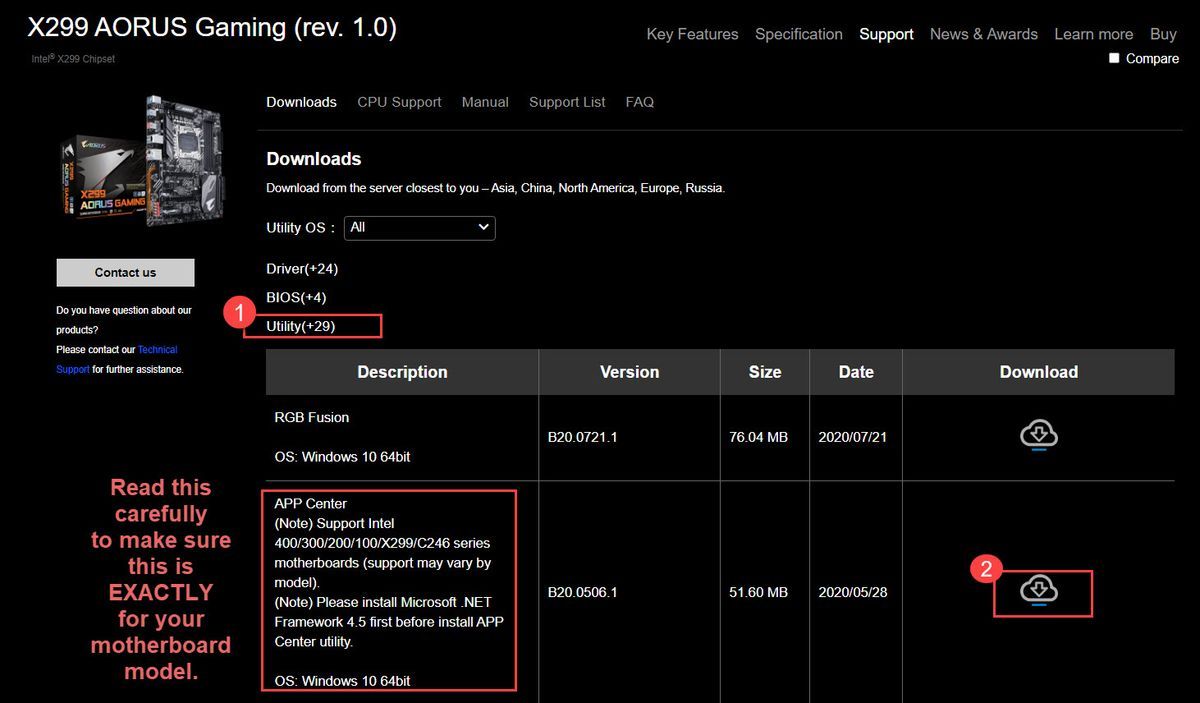Click the Date column header
Viewport: 1200px width, 703px height.
tap(856, 372)
